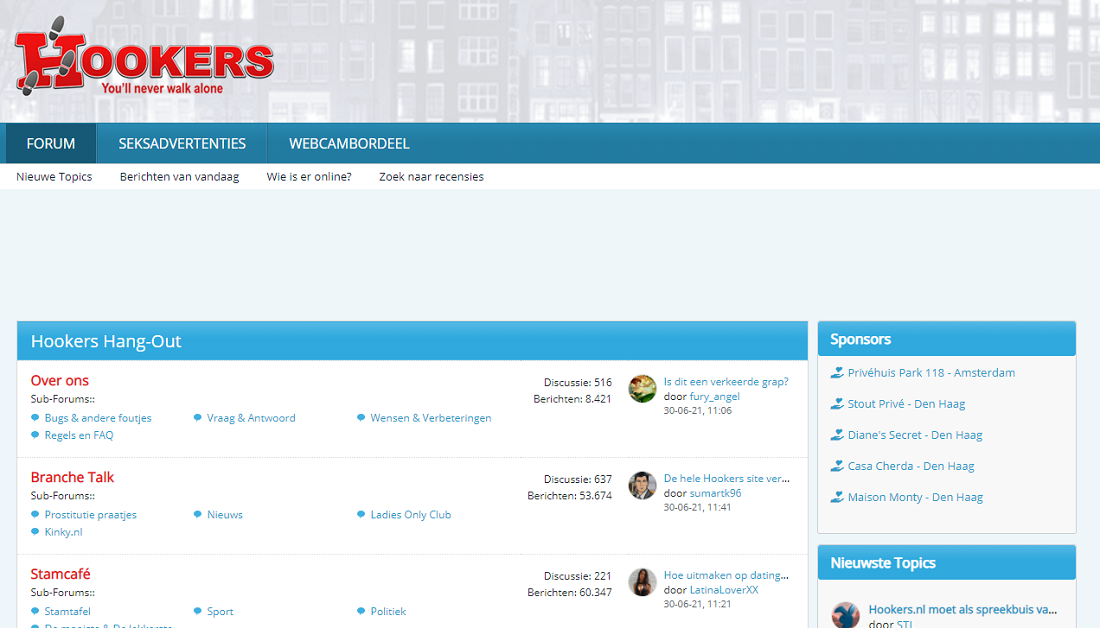
Task: Click the handshake icon beside Diane's Secret
Action: (837, 435)
